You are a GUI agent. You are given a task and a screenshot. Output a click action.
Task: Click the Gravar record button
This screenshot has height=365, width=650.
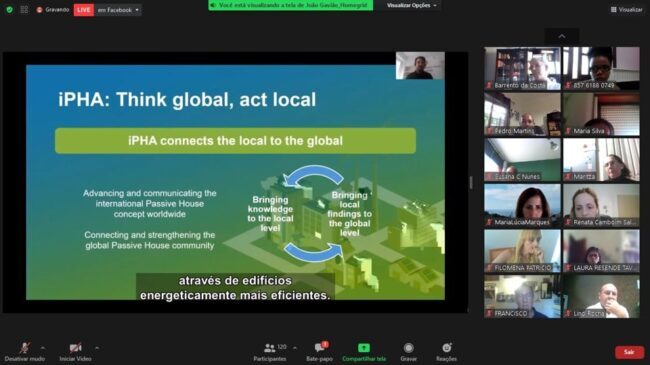click(409, 352)
